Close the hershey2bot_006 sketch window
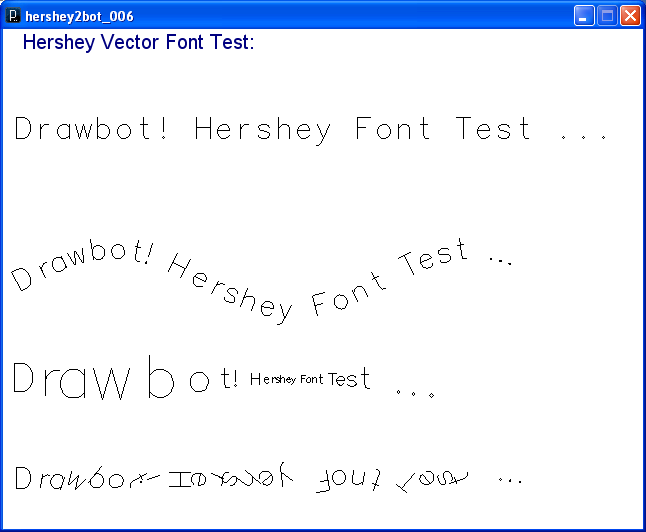Viewport: 646px width, 532px height. (630, 16)
